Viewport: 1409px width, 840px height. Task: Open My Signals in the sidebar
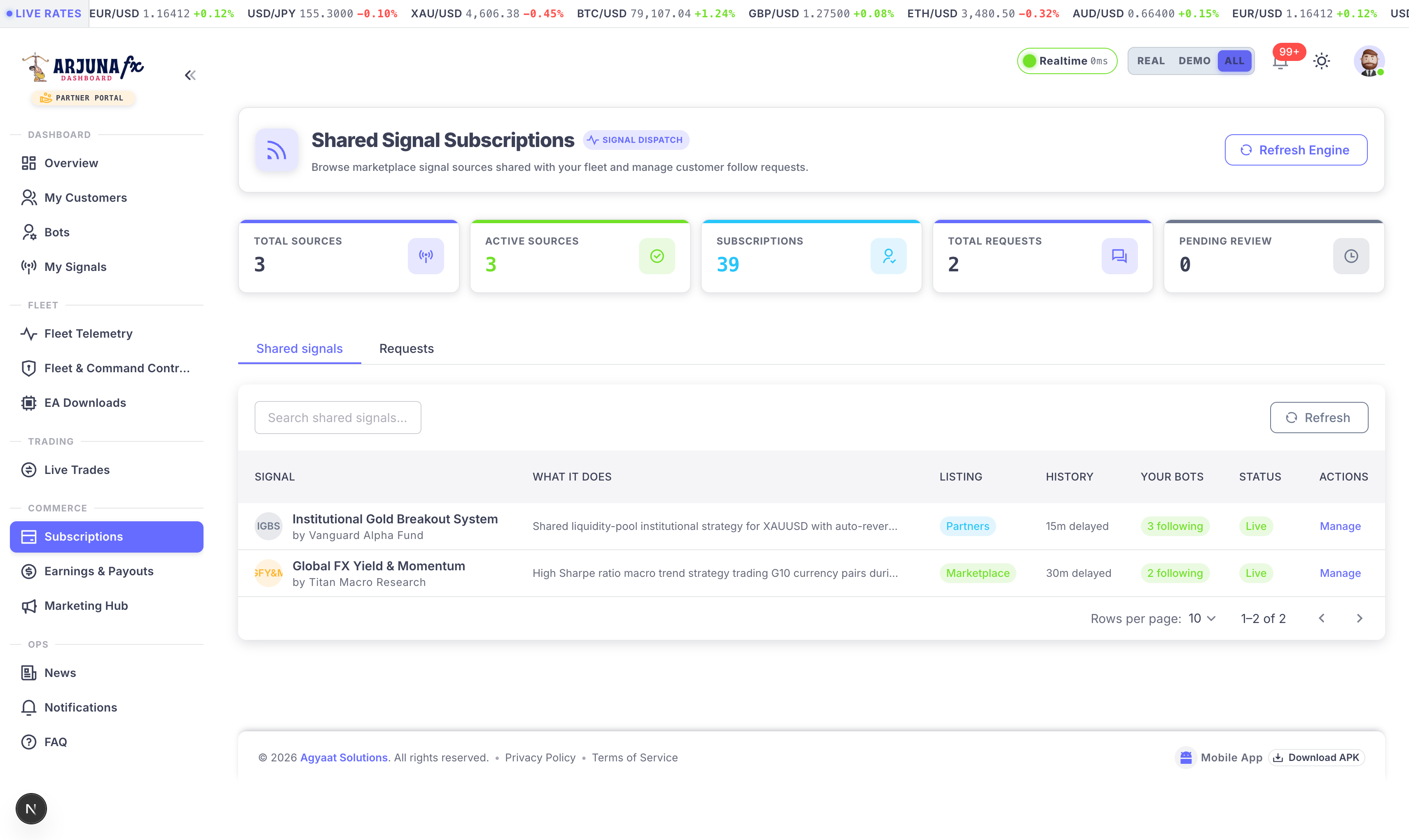[106, 266]
